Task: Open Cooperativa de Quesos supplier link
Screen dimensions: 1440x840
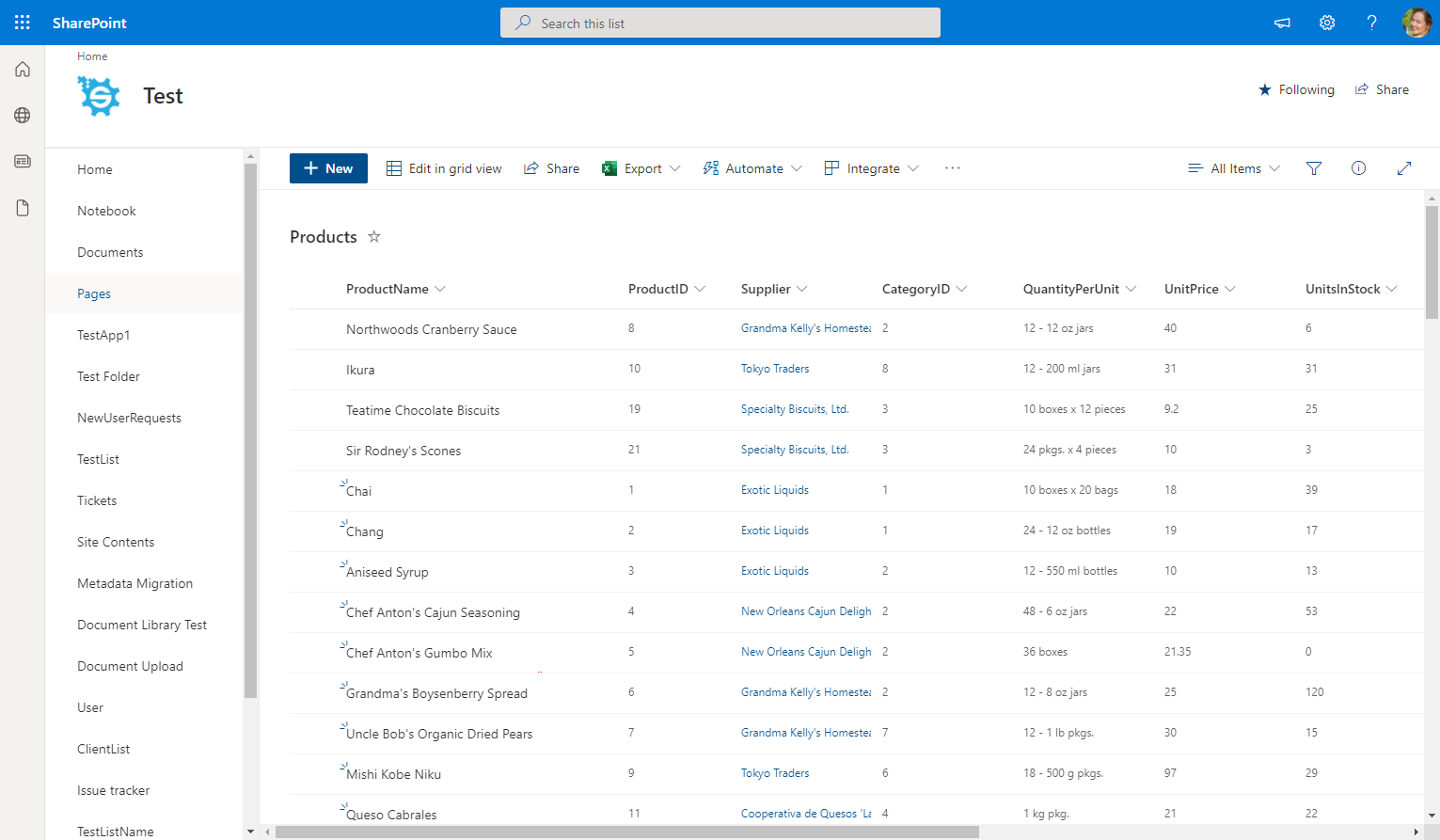Action: [806, 814]
